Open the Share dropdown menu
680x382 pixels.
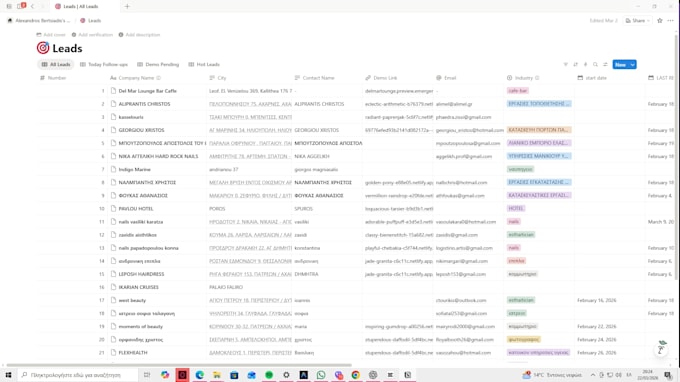(x=638, y=20)
